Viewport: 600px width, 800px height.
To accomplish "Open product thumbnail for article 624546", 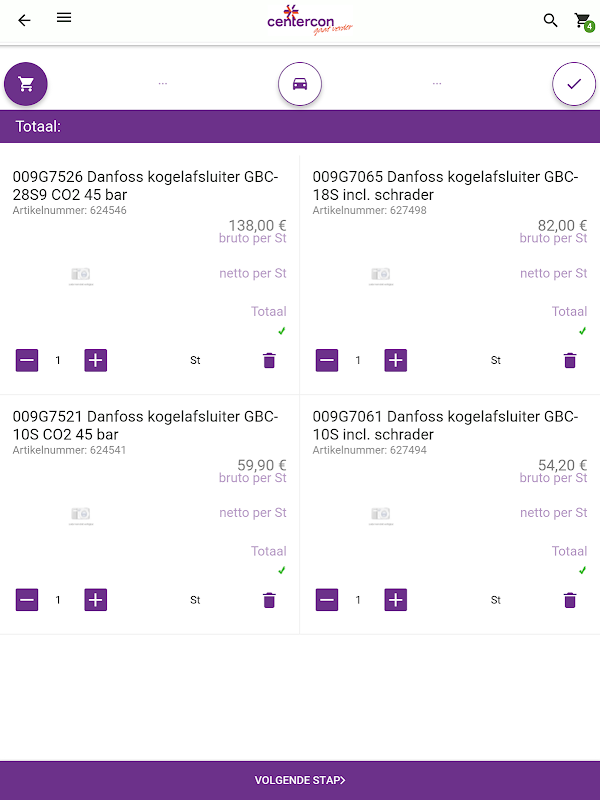I will click(x=81, y=275).
